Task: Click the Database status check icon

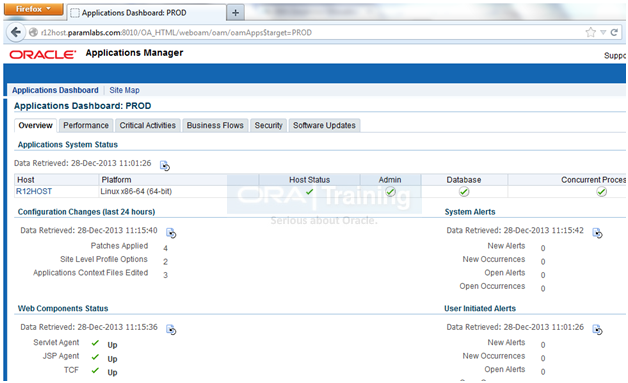Action: (x=464, y=192)
